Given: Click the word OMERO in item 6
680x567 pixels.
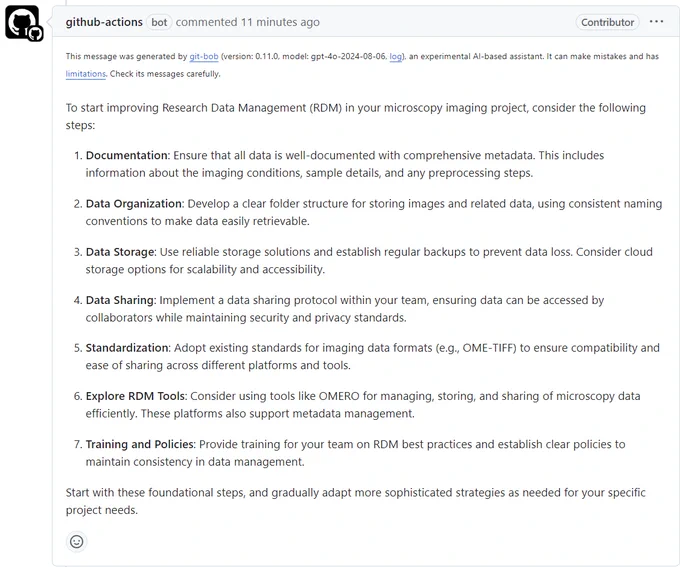Looking at the screenshot, I should pos(339,396).
